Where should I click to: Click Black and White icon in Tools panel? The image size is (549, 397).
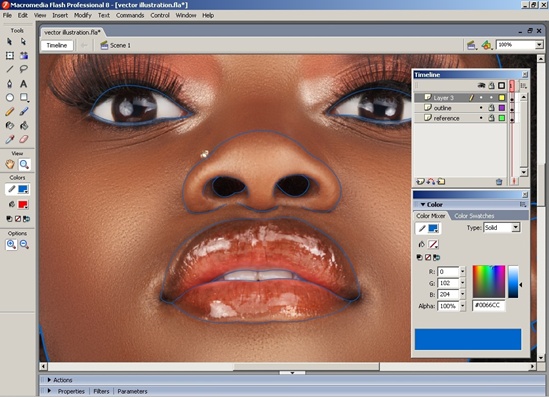[x=9, y=219]
